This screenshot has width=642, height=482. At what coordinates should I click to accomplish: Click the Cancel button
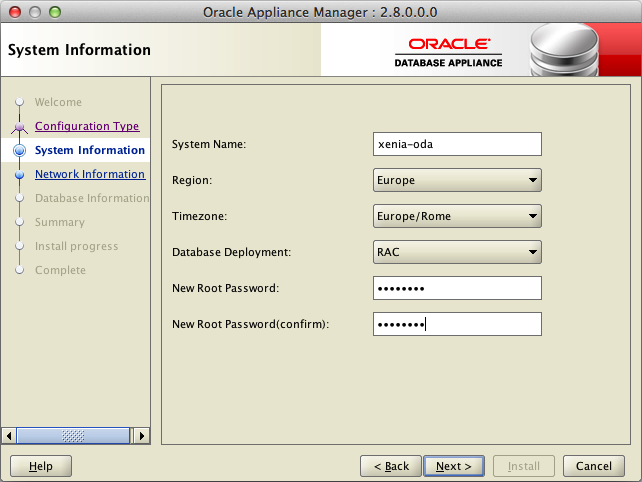[x=594, y=466]
